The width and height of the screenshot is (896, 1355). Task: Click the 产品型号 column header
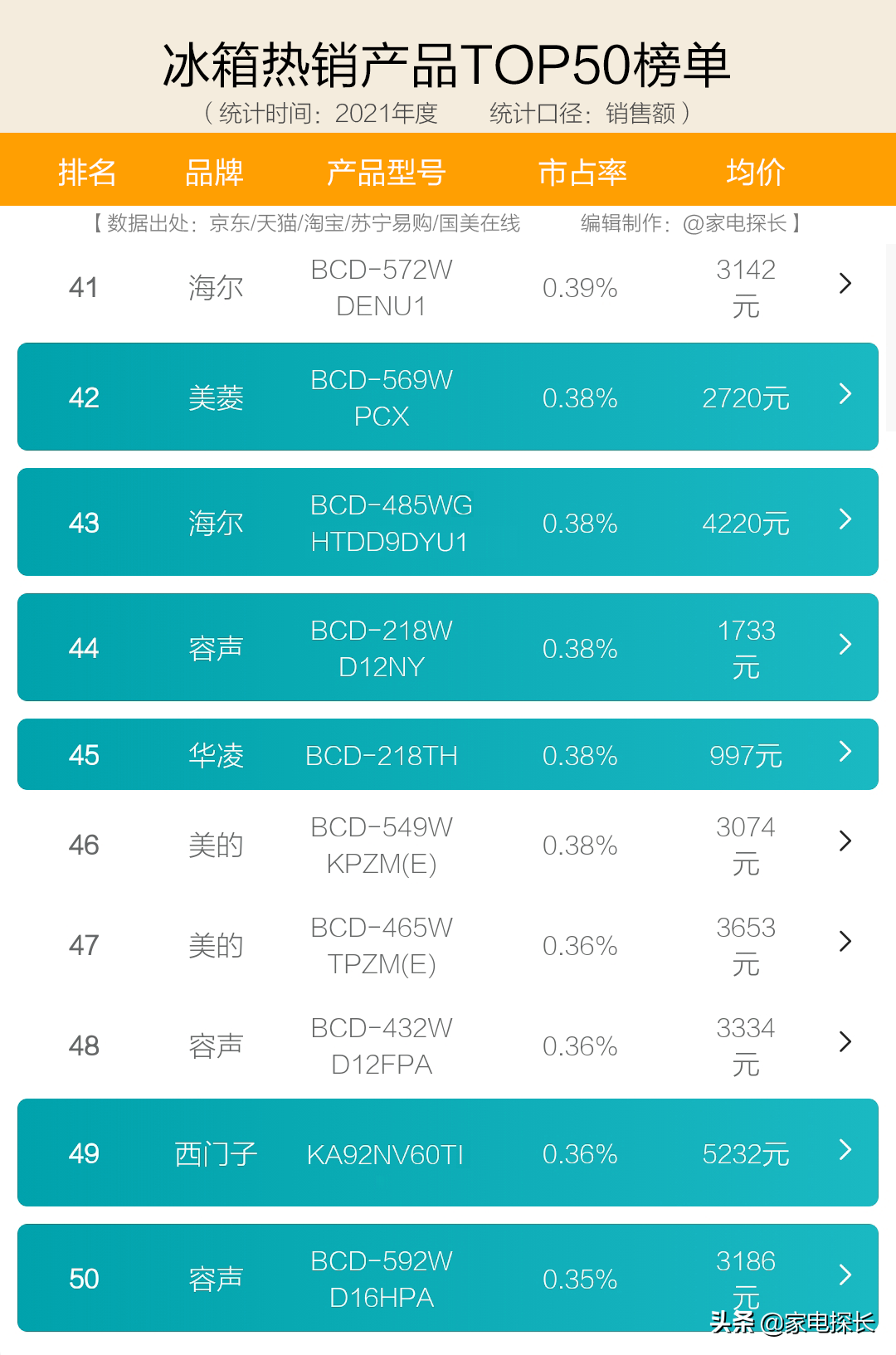point(386,173)
